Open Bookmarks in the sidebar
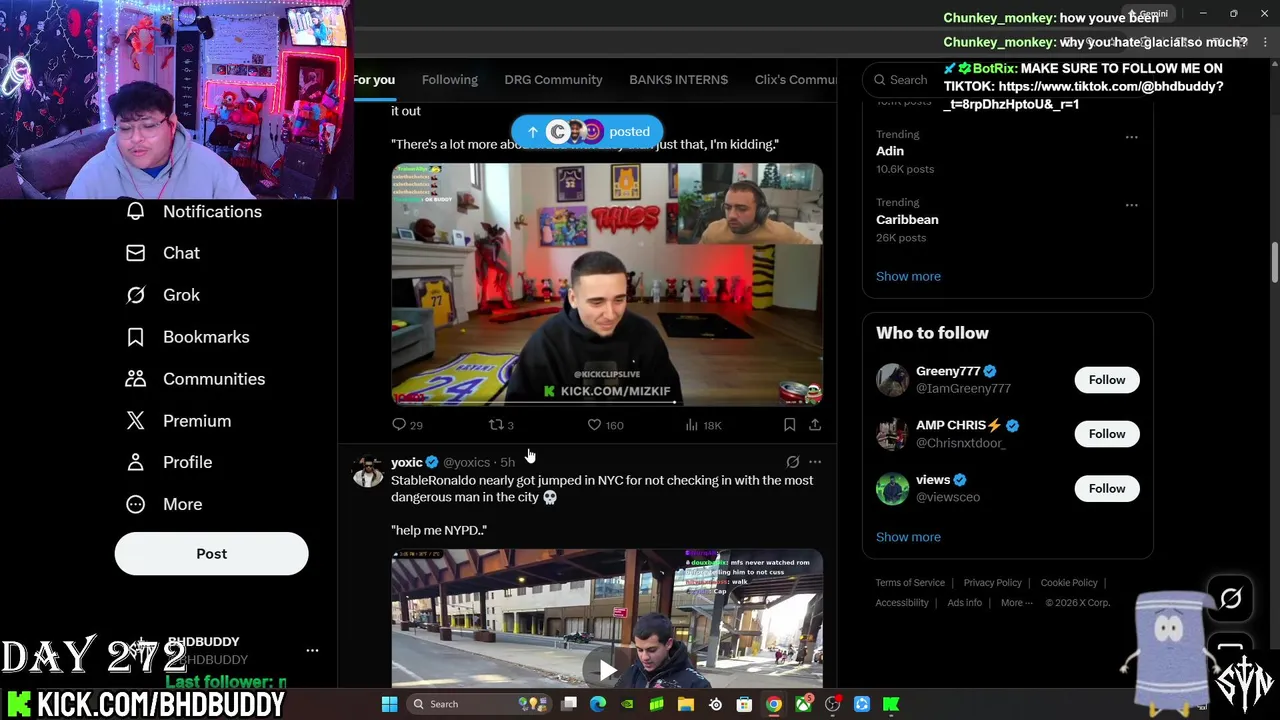This screenshot has height=720, width=1280. coord(187,337)
